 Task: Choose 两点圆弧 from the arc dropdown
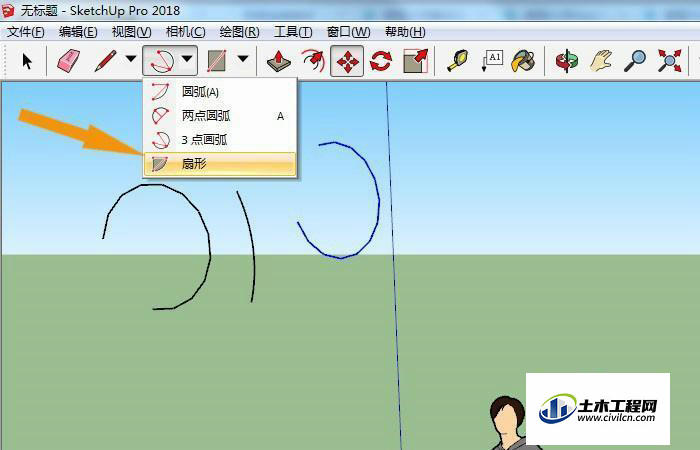[x=220, y=116]
